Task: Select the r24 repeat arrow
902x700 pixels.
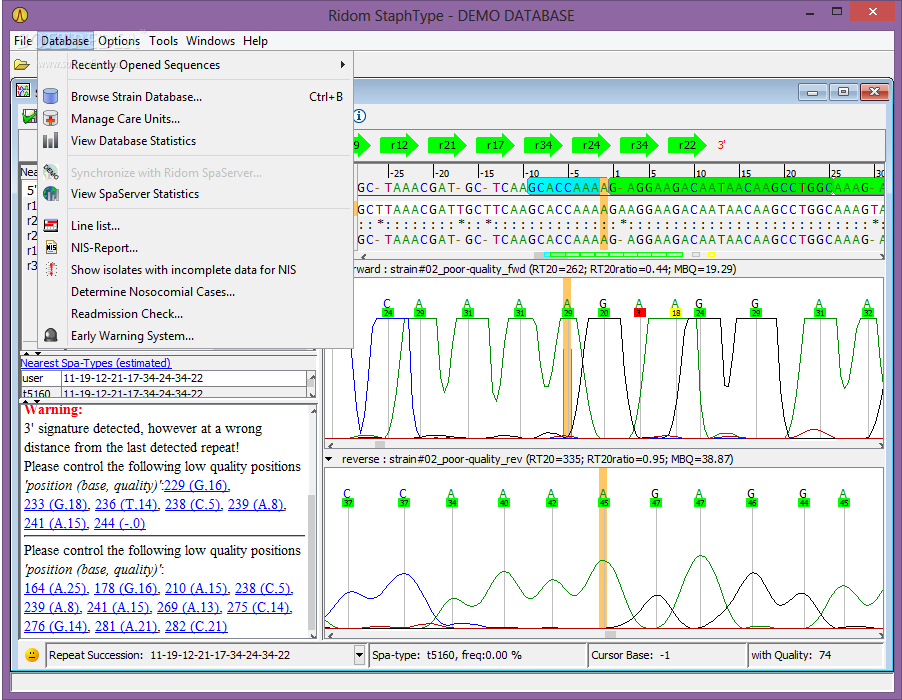Action: (593, 145)
